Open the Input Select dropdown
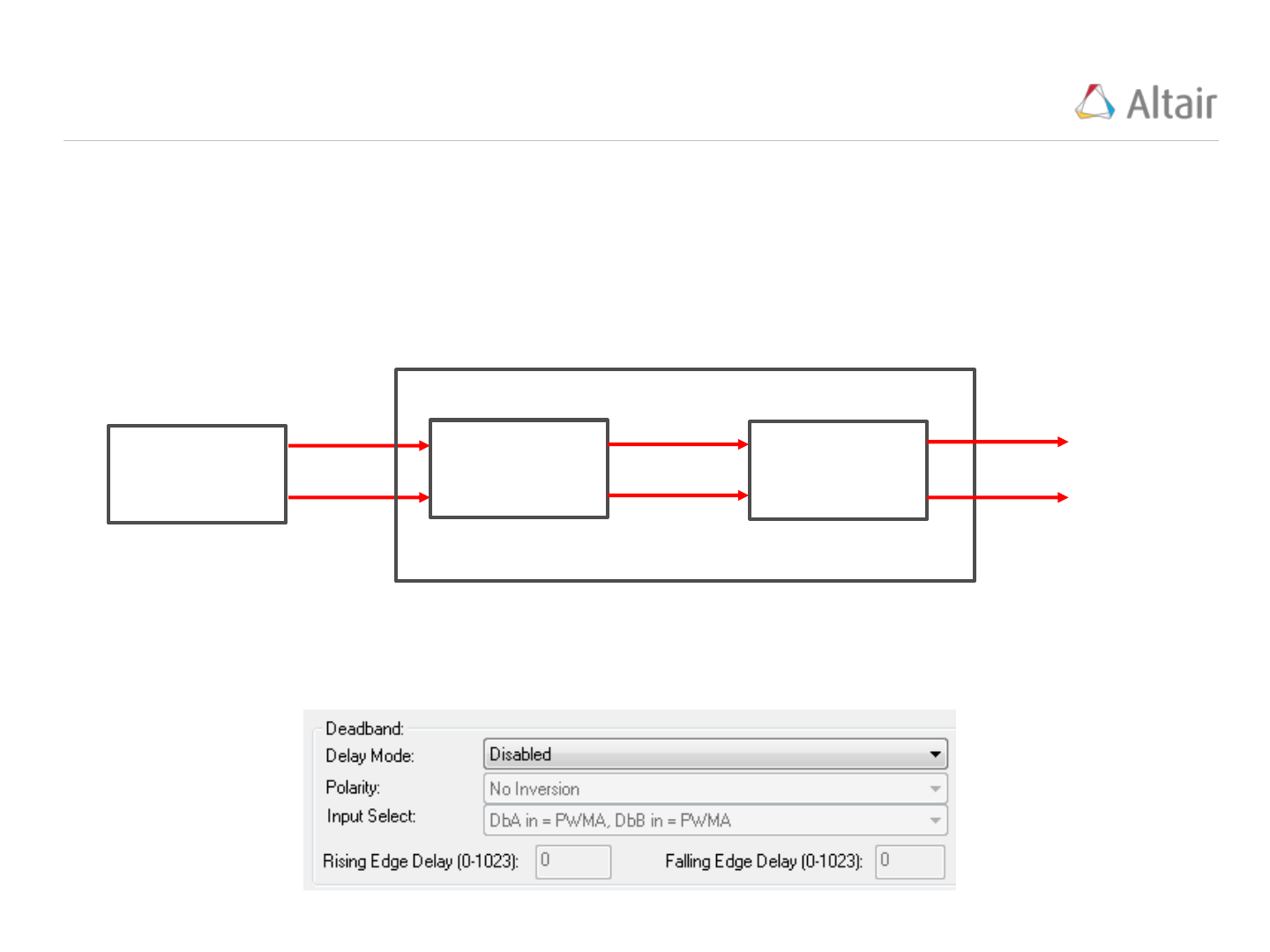The width and height of the screenshot is (1270, 952). (x=715, y=820)
